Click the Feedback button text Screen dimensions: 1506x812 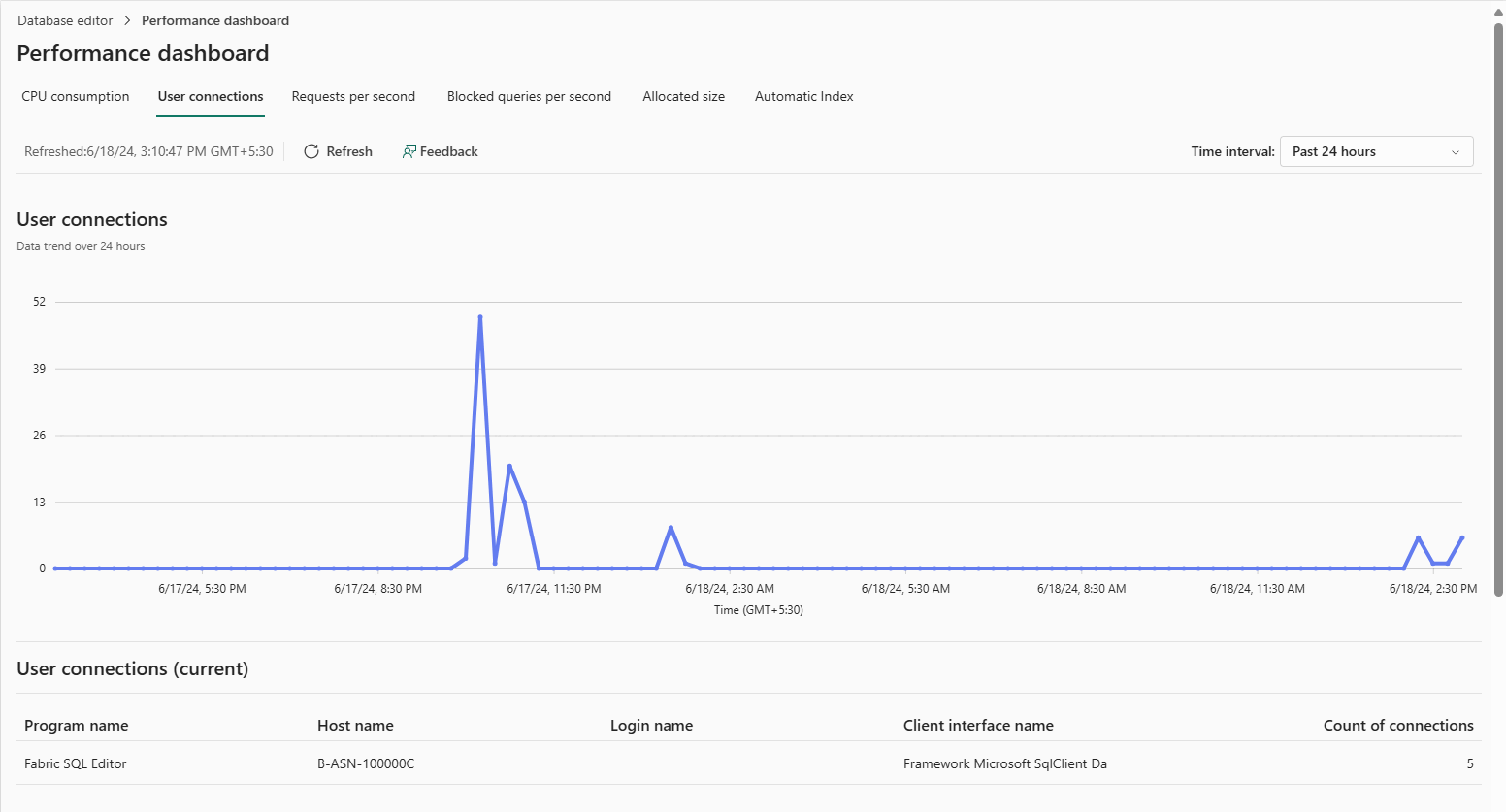[448, 151]
